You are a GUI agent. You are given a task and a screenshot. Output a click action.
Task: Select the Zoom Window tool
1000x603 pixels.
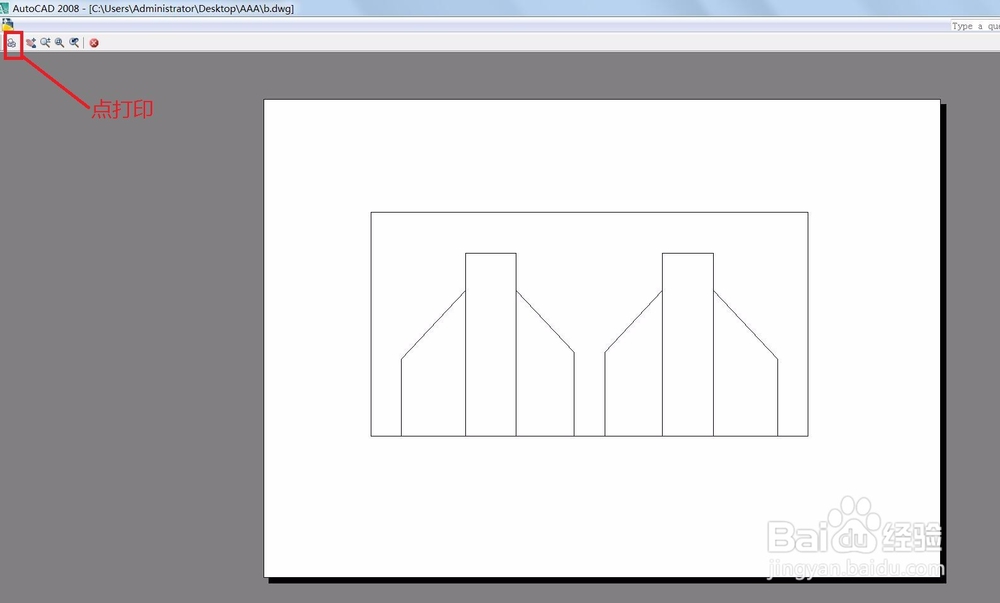[x=60, y=43]
